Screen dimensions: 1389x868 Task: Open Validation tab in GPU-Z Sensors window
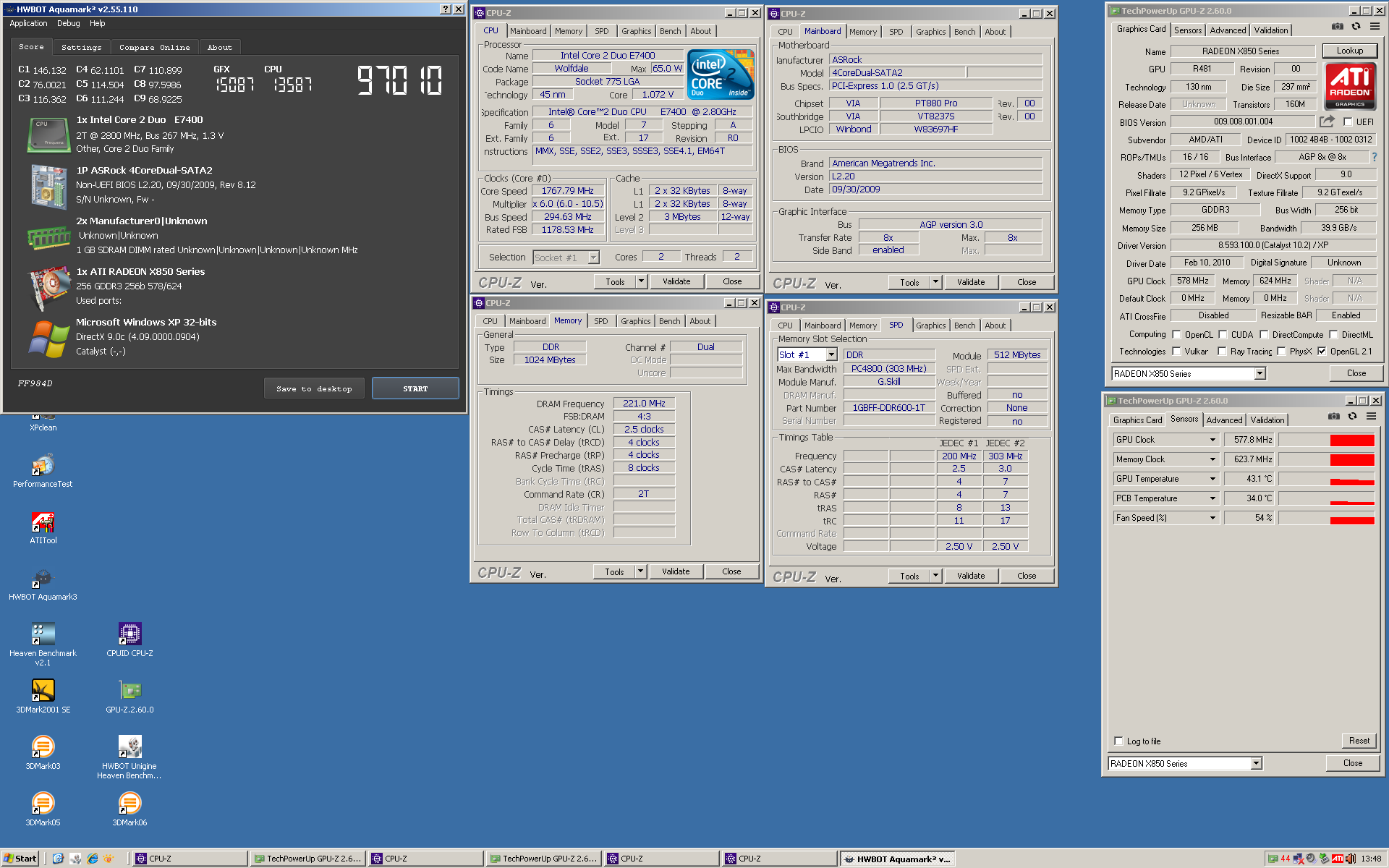(1267, 420)
